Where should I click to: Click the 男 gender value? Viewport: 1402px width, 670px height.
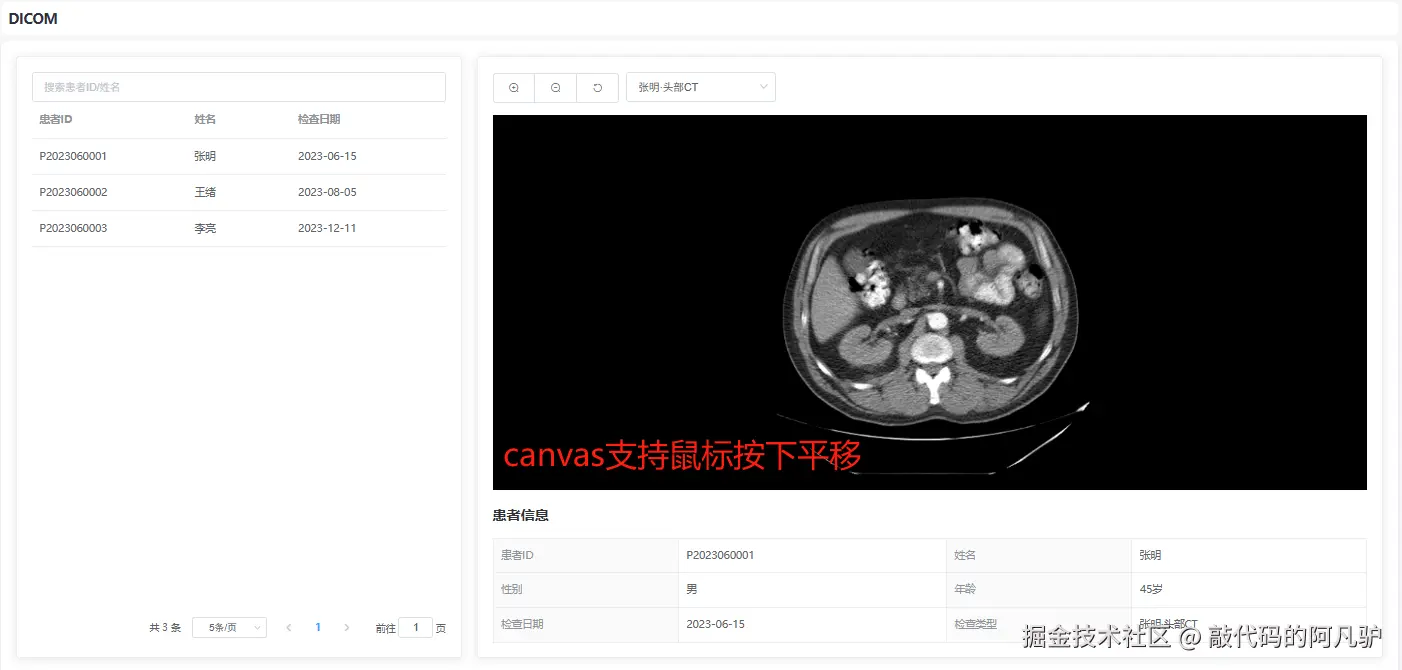[x=692, y=589]
